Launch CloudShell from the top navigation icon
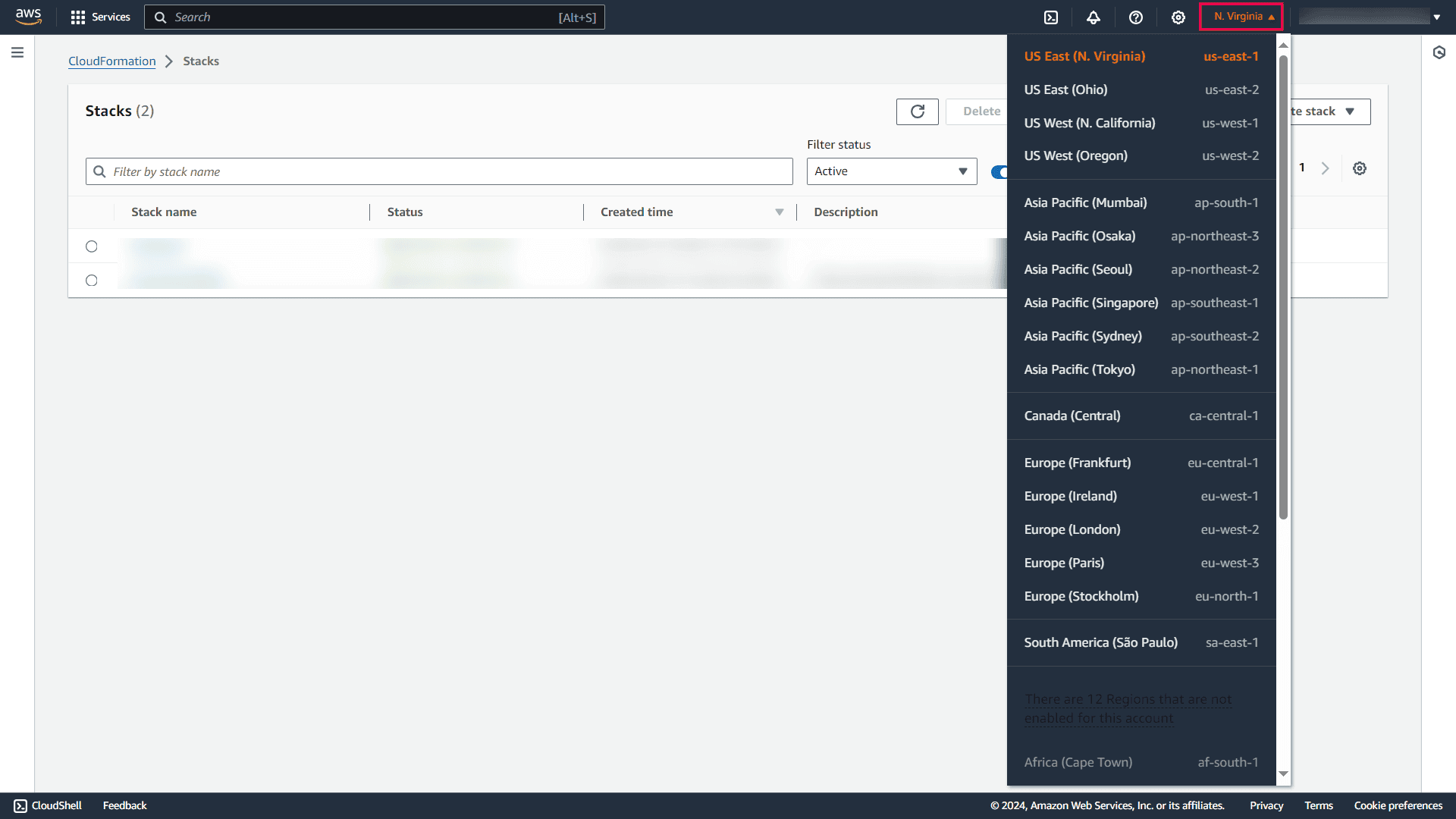This screenshot has width=1456, height=819. point(1050,17)
